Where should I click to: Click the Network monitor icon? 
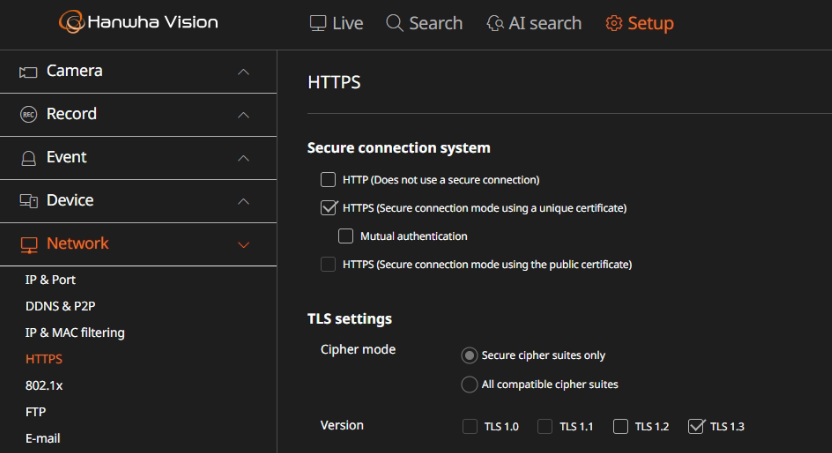(x=29, y=245)
